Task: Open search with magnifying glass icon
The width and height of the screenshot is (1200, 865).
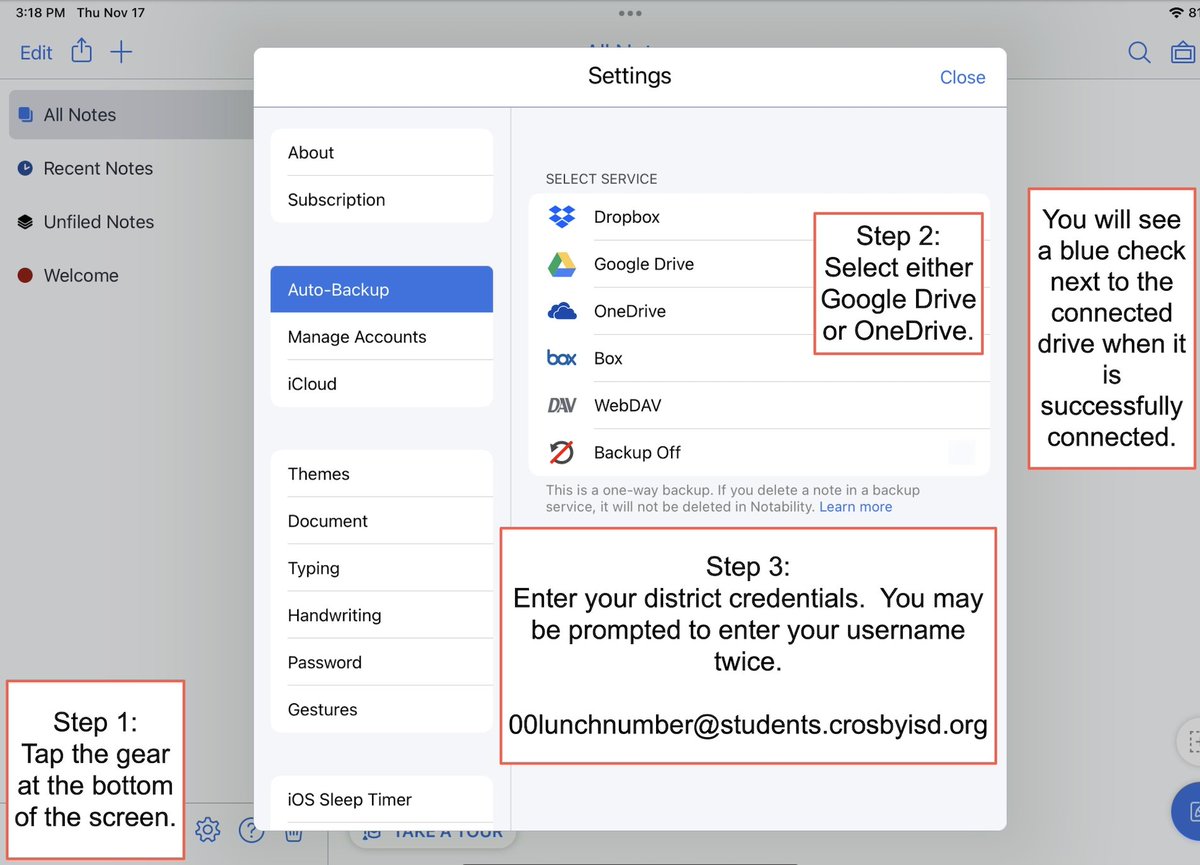Action: point(1139,53)
